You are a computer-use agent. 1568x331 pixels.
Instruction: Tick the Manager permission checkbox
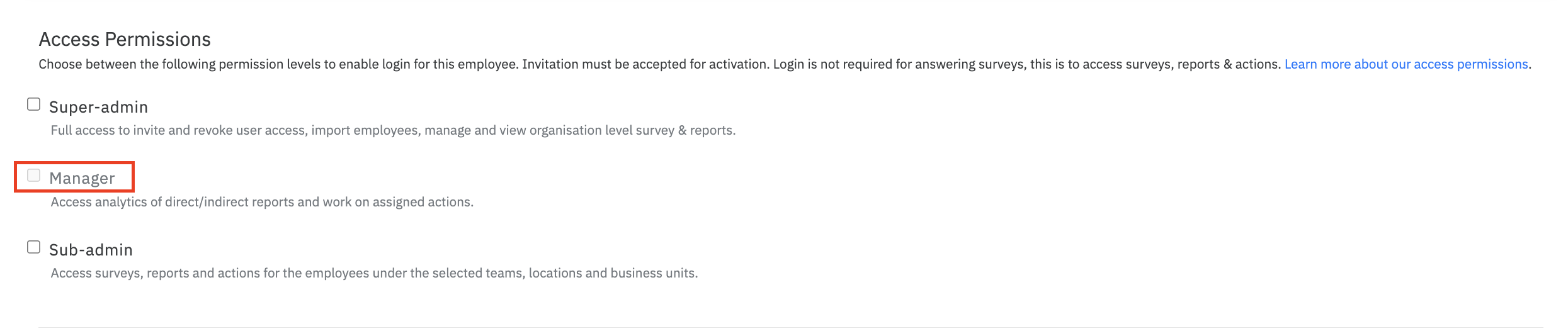34,176
